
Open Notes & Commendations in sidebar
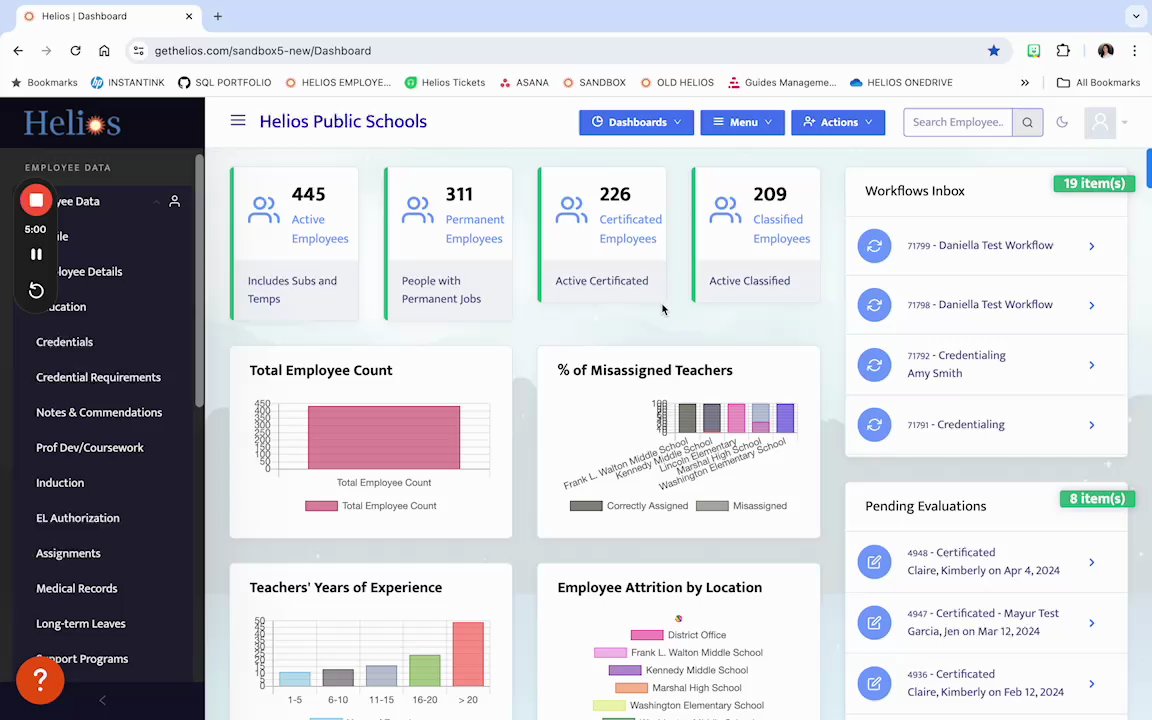point(99,412)
